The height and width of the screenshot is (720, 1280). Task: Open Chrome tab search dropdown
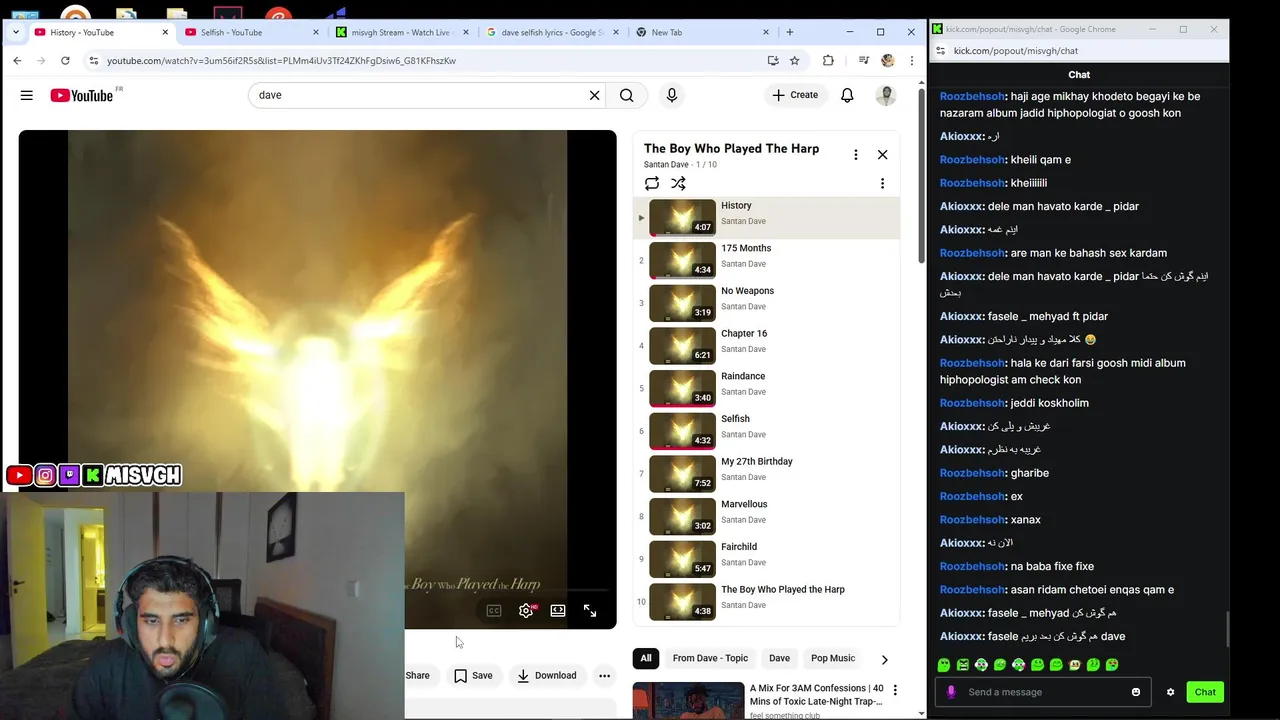tap(15, 32)
